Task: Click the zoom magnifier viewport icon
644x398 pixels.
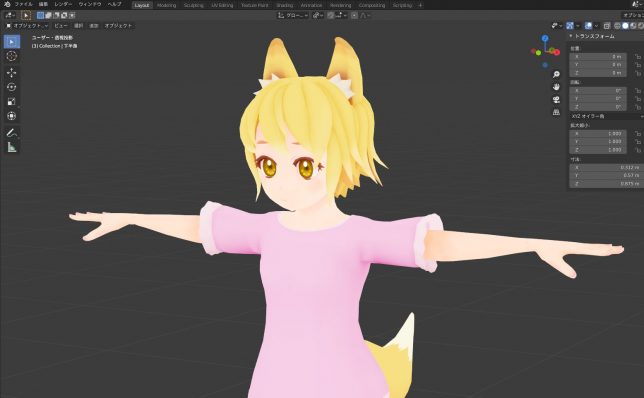Action: (x=556, y=74)
